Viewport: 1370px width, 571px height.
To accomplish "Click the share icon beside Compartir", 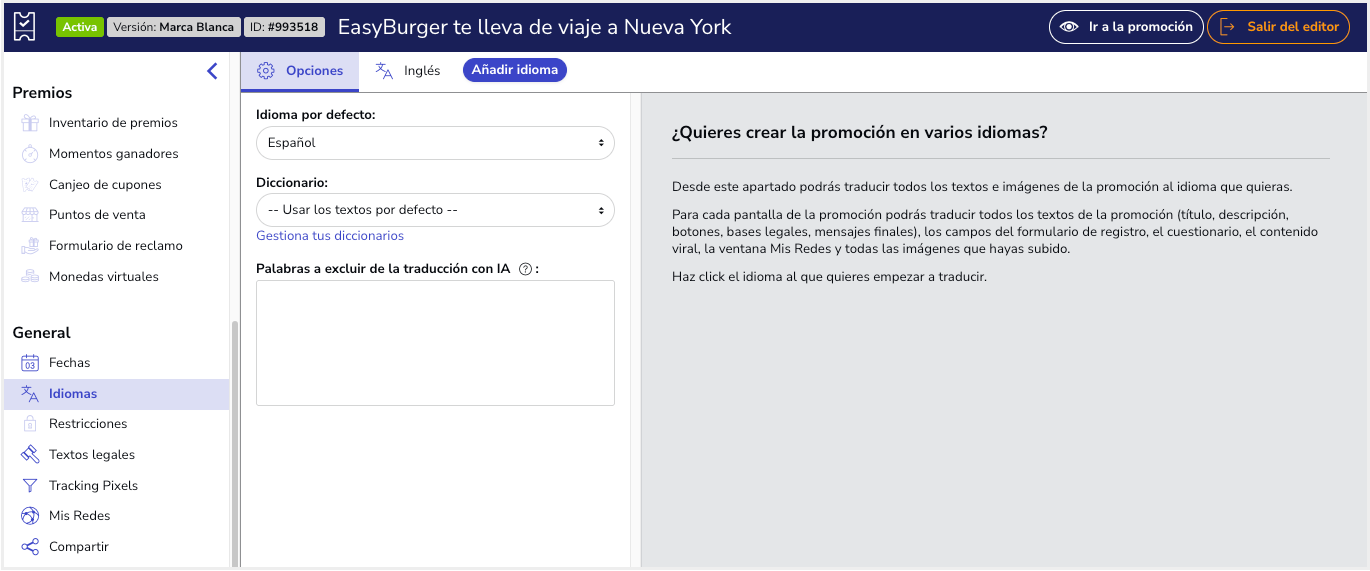I will (30, 547).
